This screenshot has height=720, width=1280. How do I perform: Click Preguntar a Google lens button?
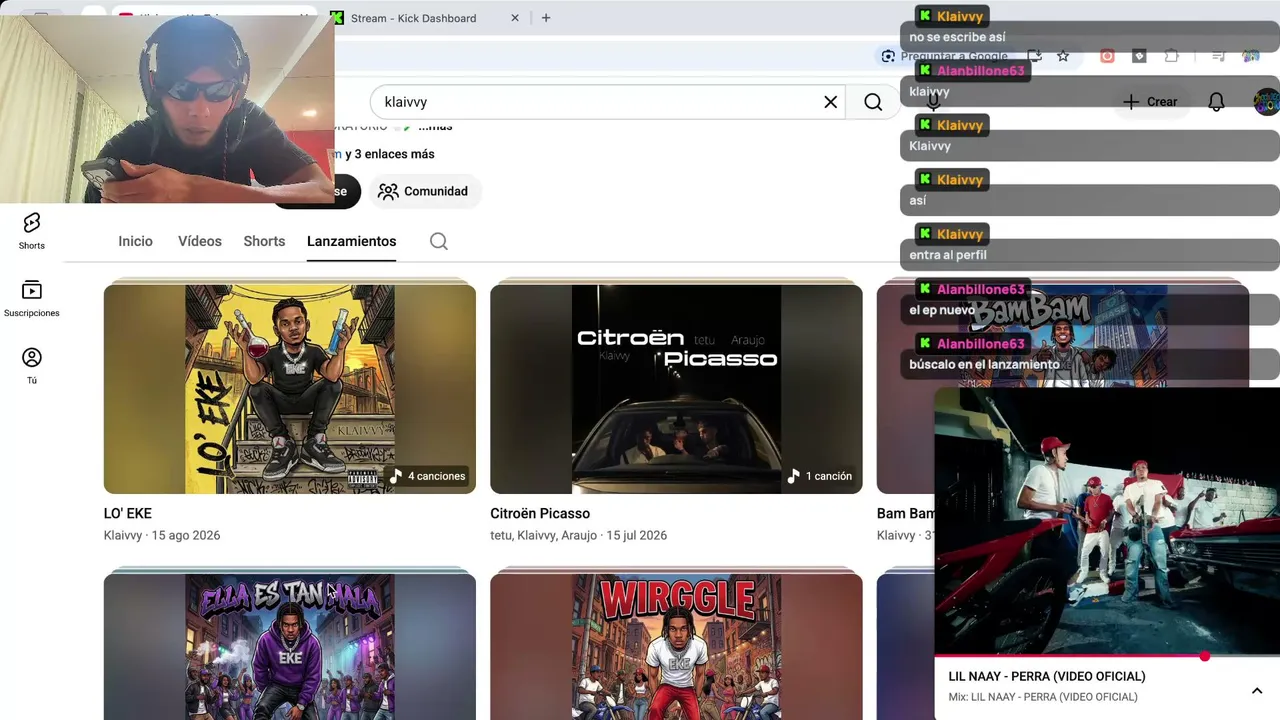[x=946, y=56]
